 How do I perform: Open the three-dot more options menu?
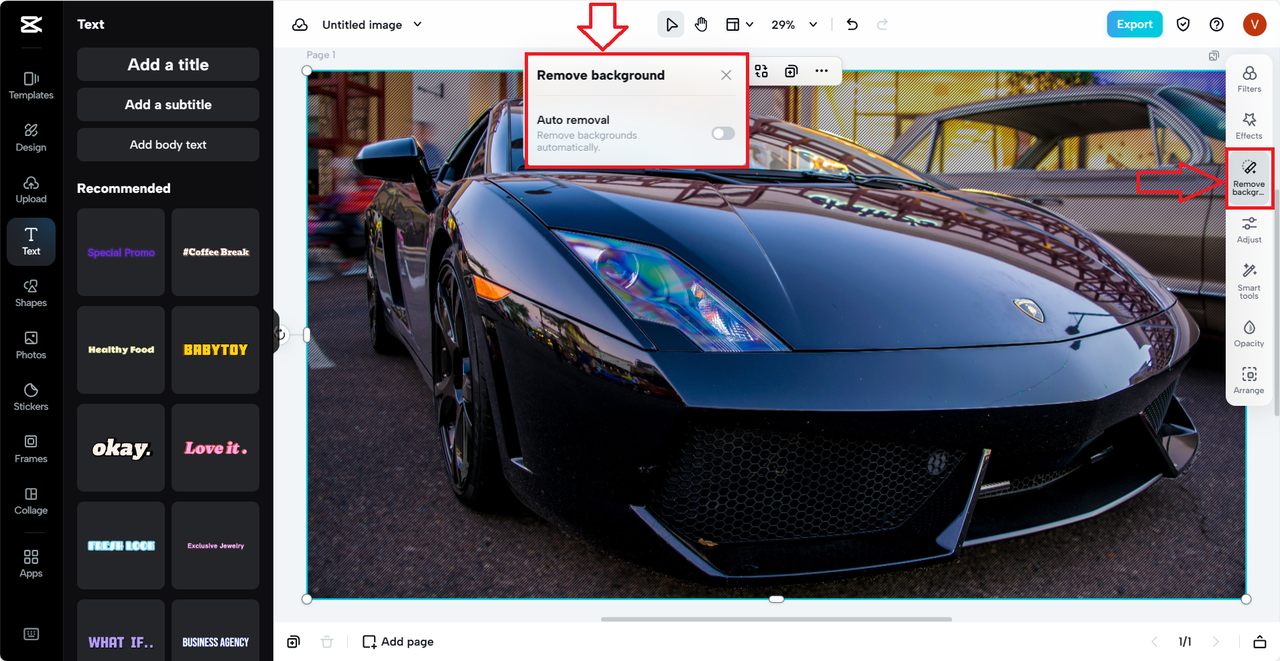821,71
